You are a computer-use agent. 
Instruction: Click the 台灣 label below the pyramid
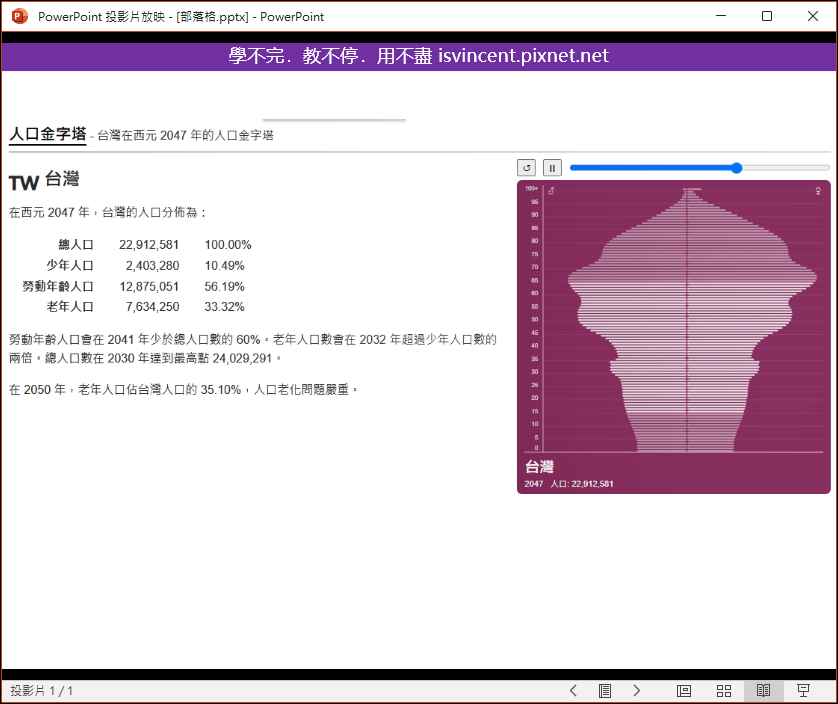tap(539, 467)
